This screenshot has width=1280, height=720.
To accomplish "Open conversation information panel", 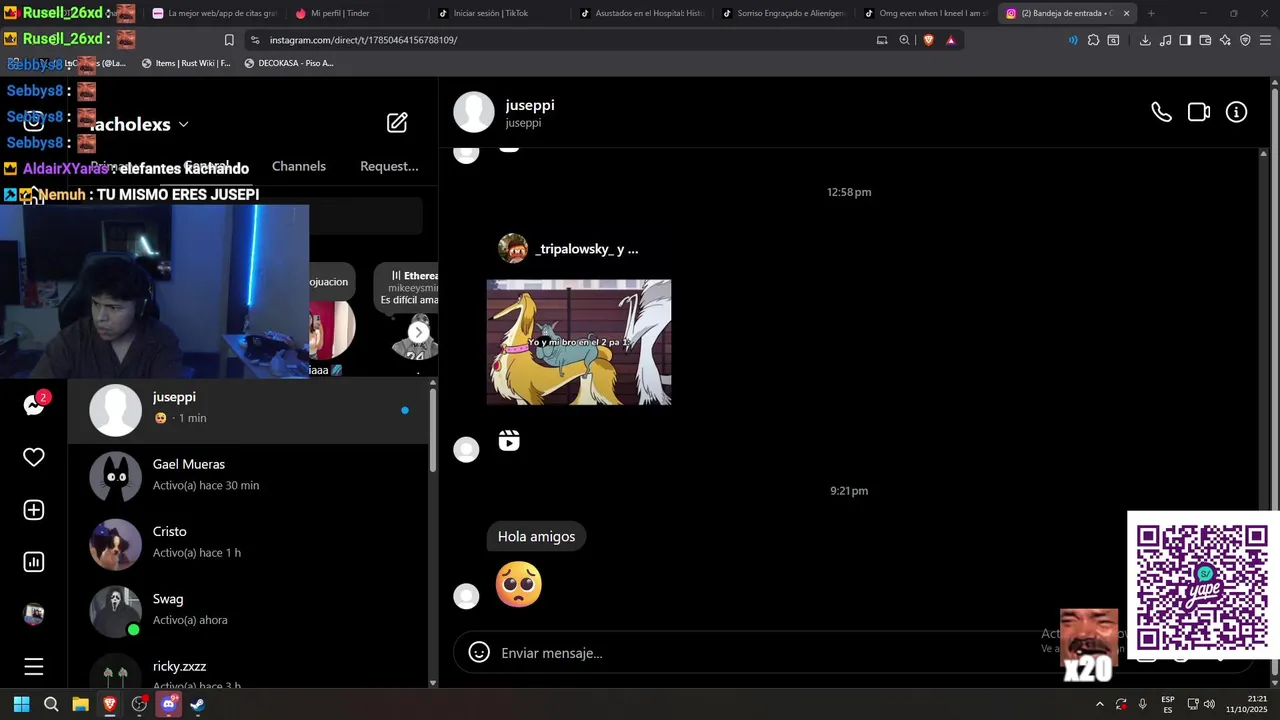I will click(1237, 112).
